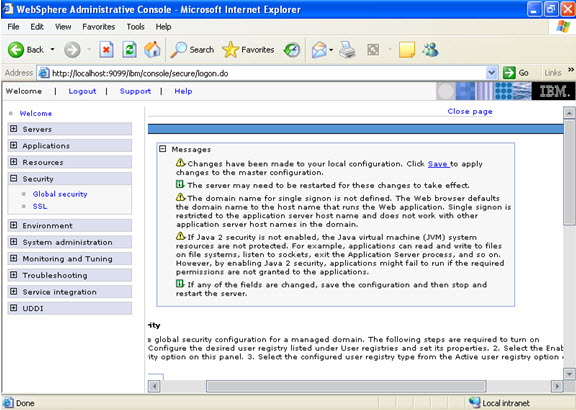
Task: Open the Tools menu
Action: (136, 27)
